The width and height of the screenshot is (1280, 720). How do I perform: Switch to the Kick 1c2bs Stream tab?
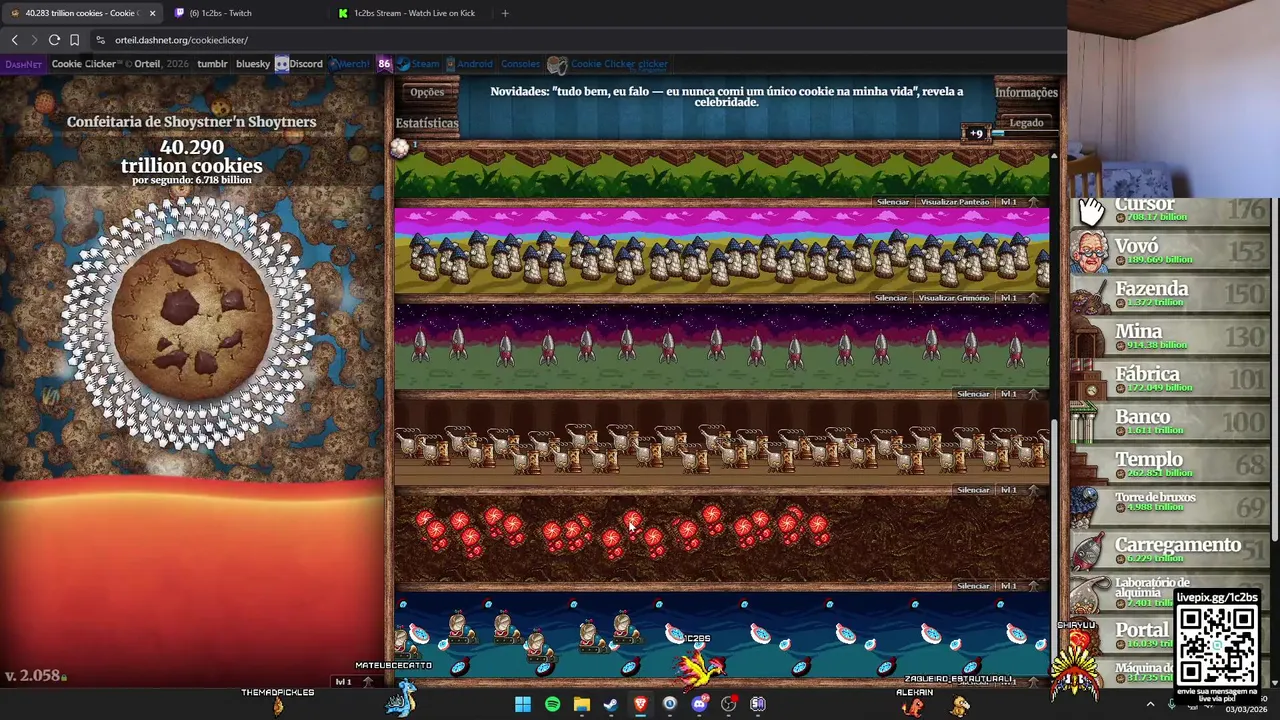(412, 13)
